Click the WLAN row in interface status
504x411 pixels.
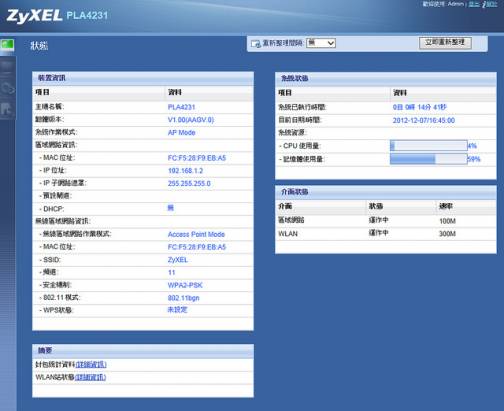386,234
